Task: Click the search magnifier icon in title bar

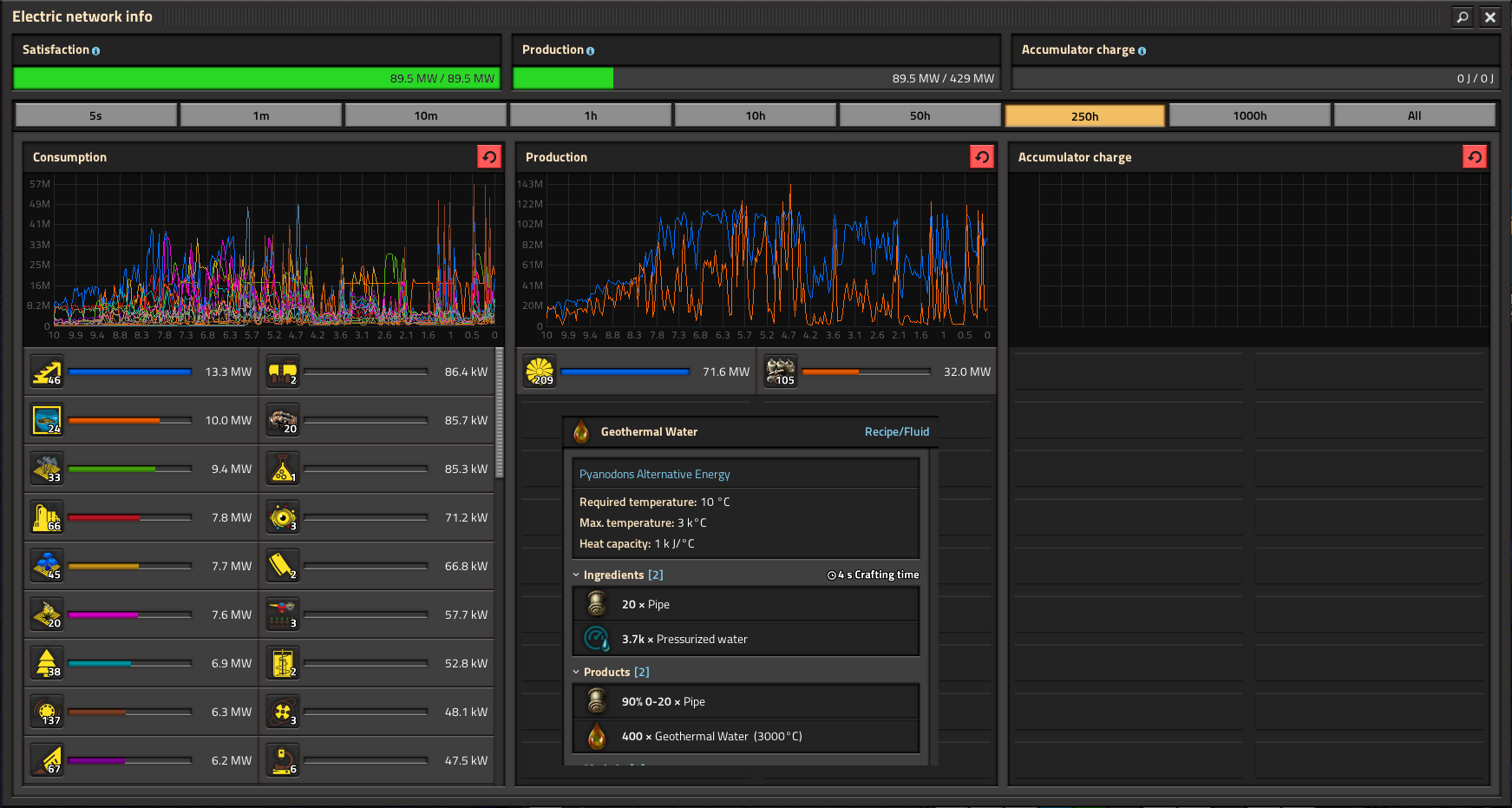Action: pyautogui.click(x=1463, y=16)
